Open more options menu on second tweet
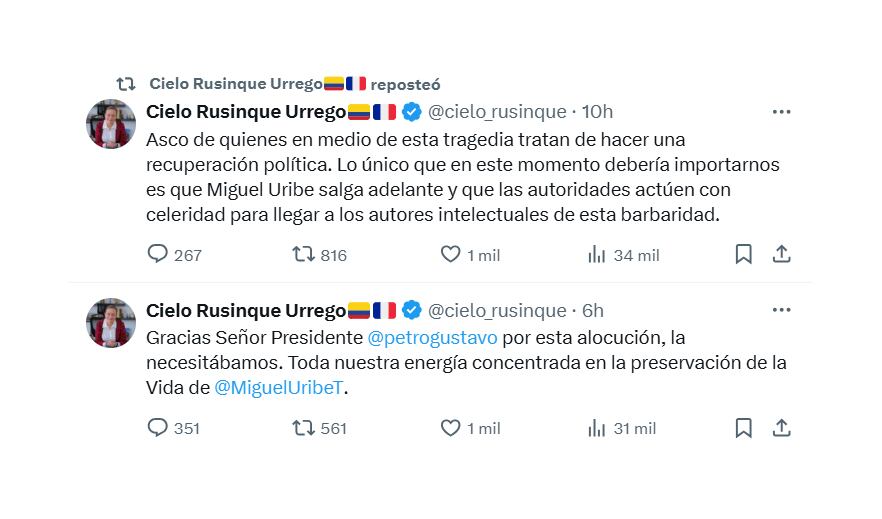 pos(781,311)
